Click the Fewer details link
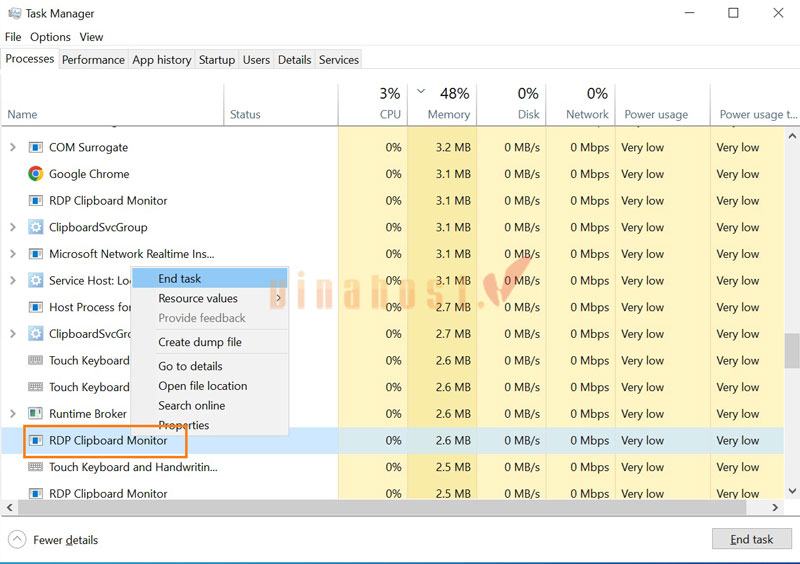Viewport: 800px width, 564px height. pyautogui.click(x=65, y=540)
